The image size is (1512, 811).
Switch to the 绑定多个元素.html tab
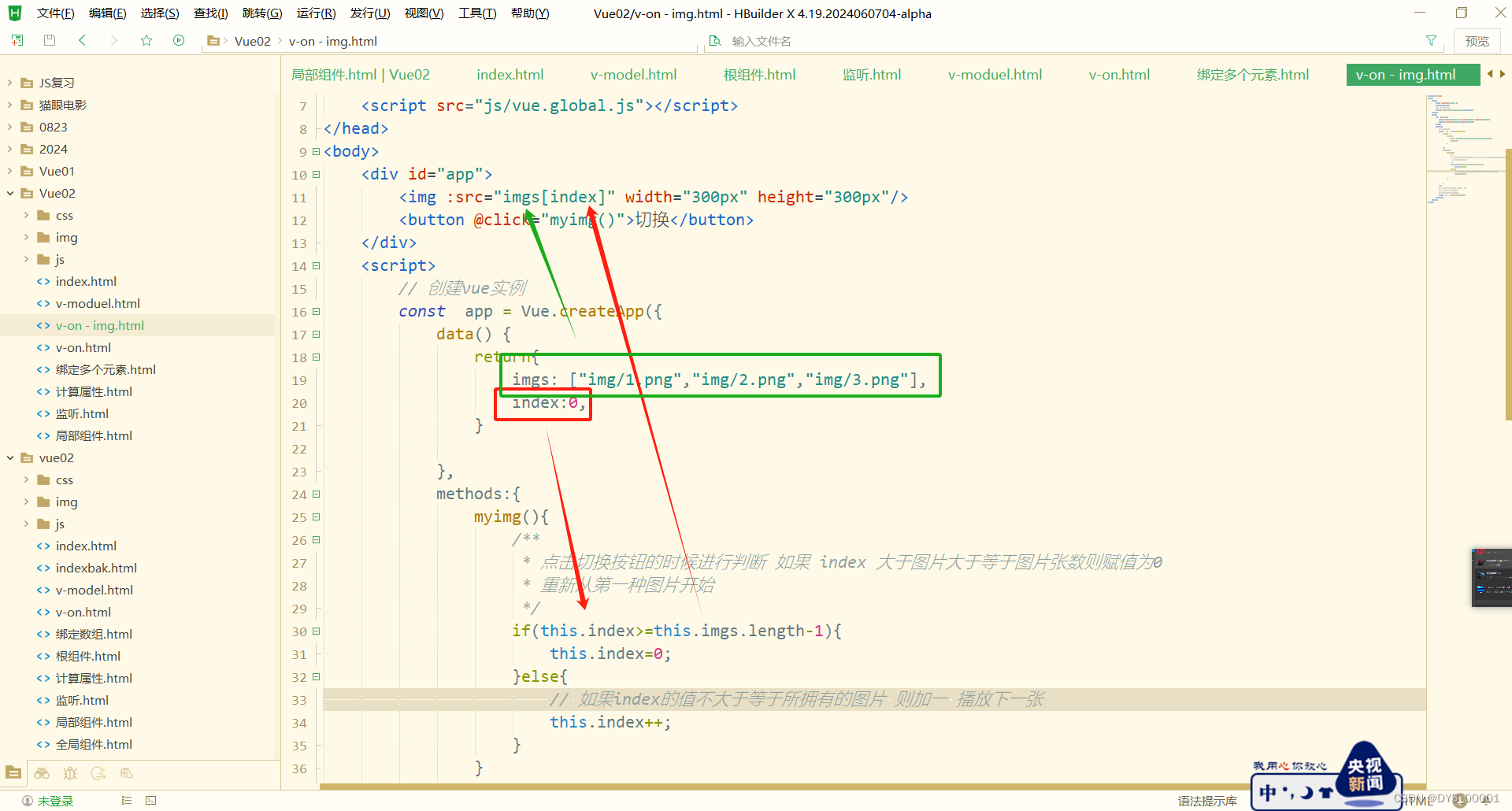pos(1253,75)
